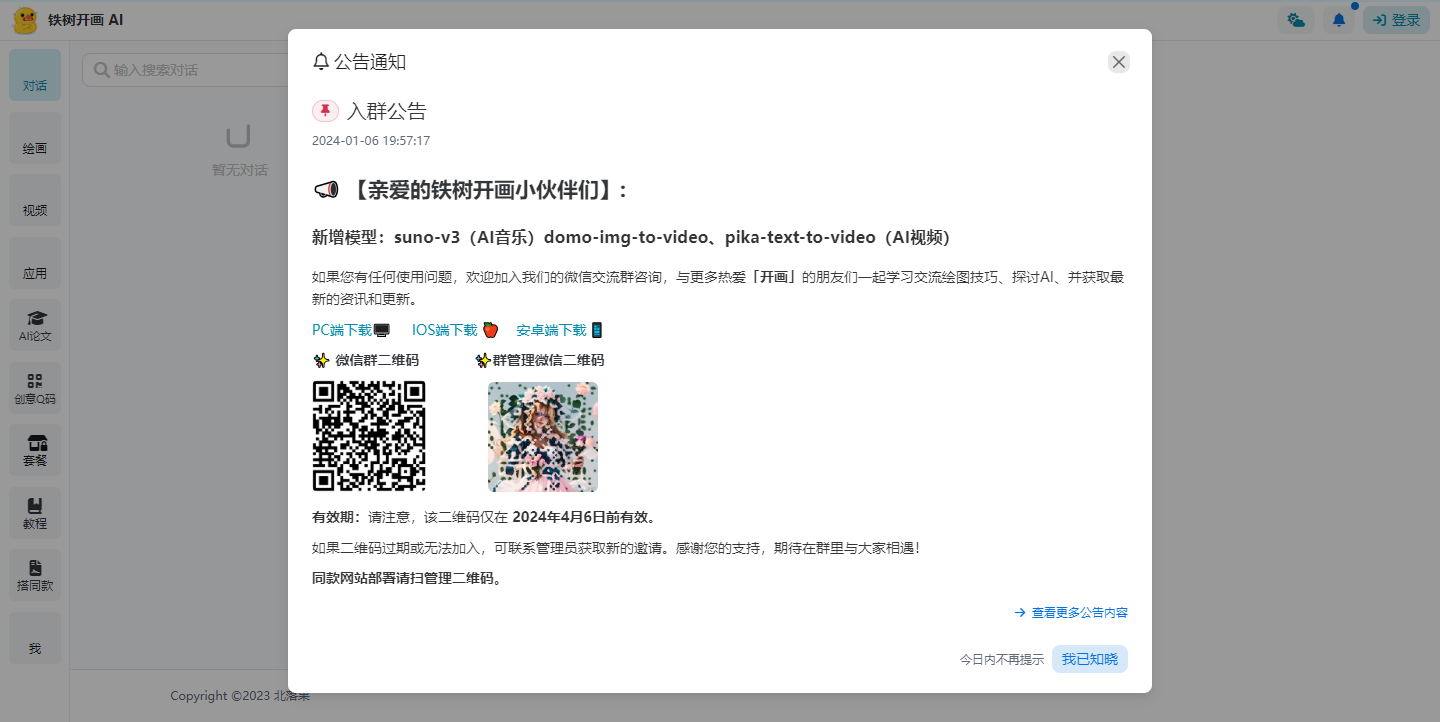Select 今日内不再提示 option
Image resolution: width=1440 pixels, height=722 pixels.
click(1002, 660)
